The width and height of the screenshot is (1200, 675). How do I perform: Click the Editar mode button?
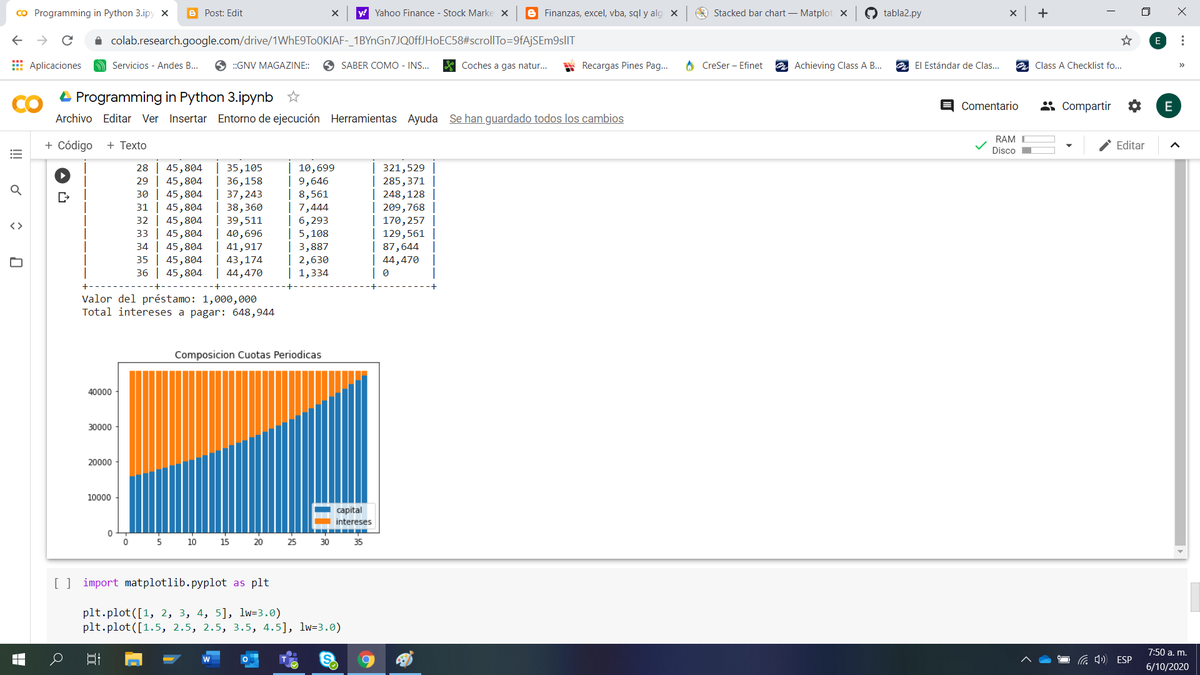pyautogui.click(x=1121, y=145)
